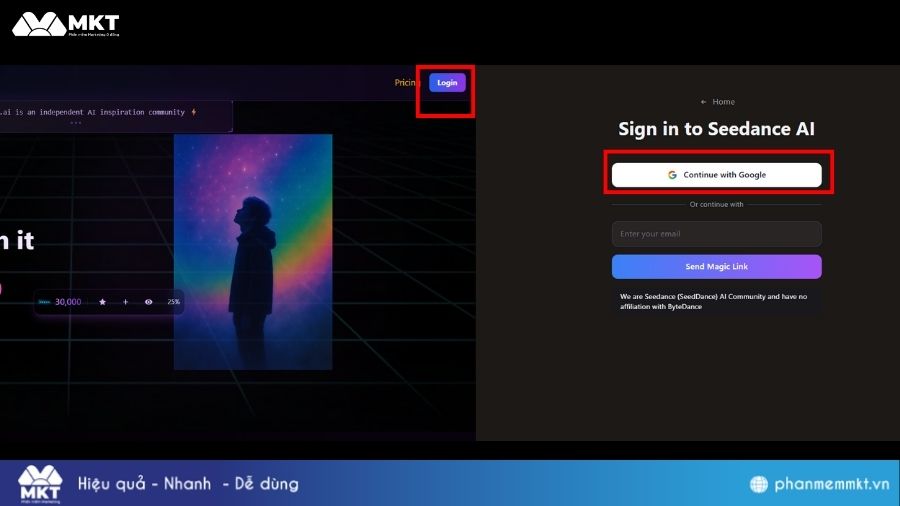Click the back arrow beside Home

tap(703, 102)
